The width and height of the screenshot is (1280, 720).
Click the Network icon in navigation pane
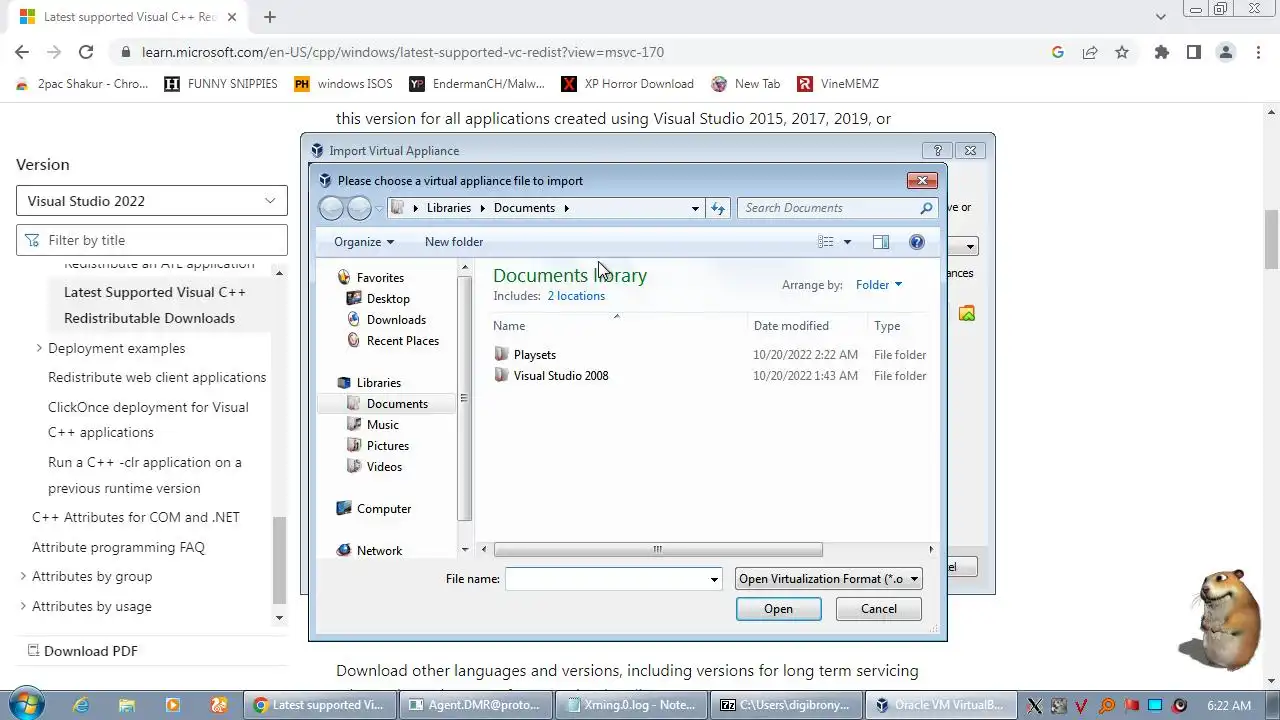point(344,550)
